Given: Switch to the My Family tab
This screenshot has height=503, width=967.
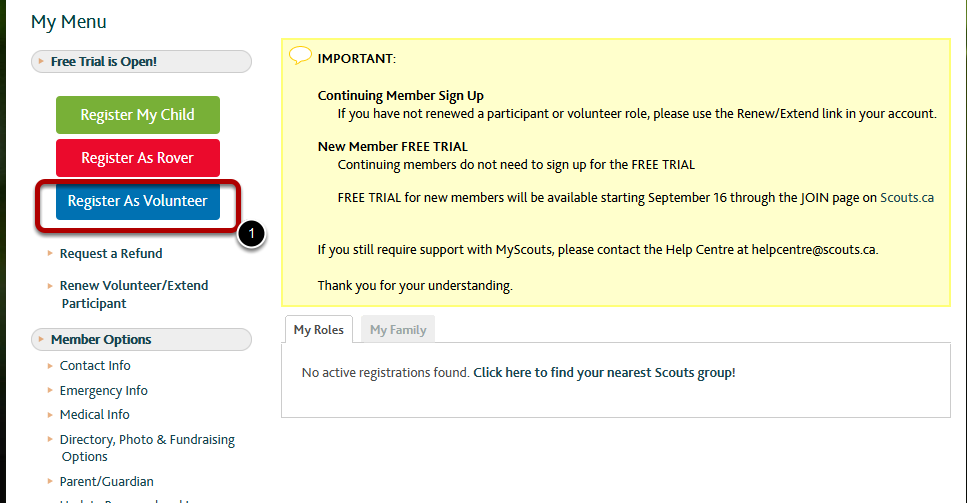Looking at the screenshot, I should coord(398,330).
